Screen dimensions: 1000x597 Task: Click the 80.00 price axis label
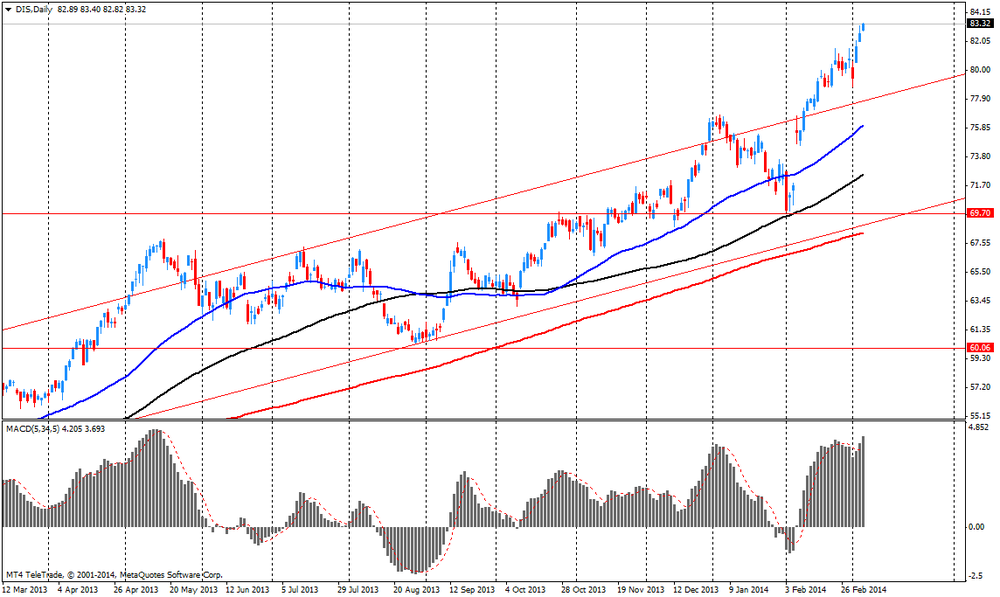point(980,70)
